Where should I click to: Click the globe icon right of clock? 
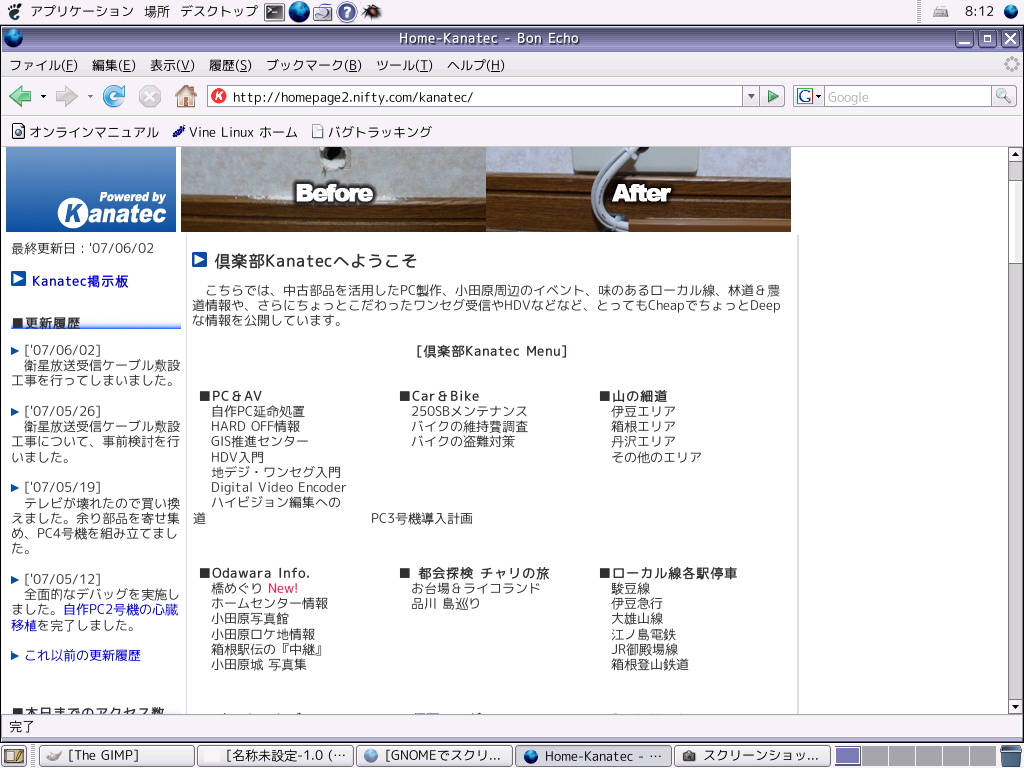1011,12
